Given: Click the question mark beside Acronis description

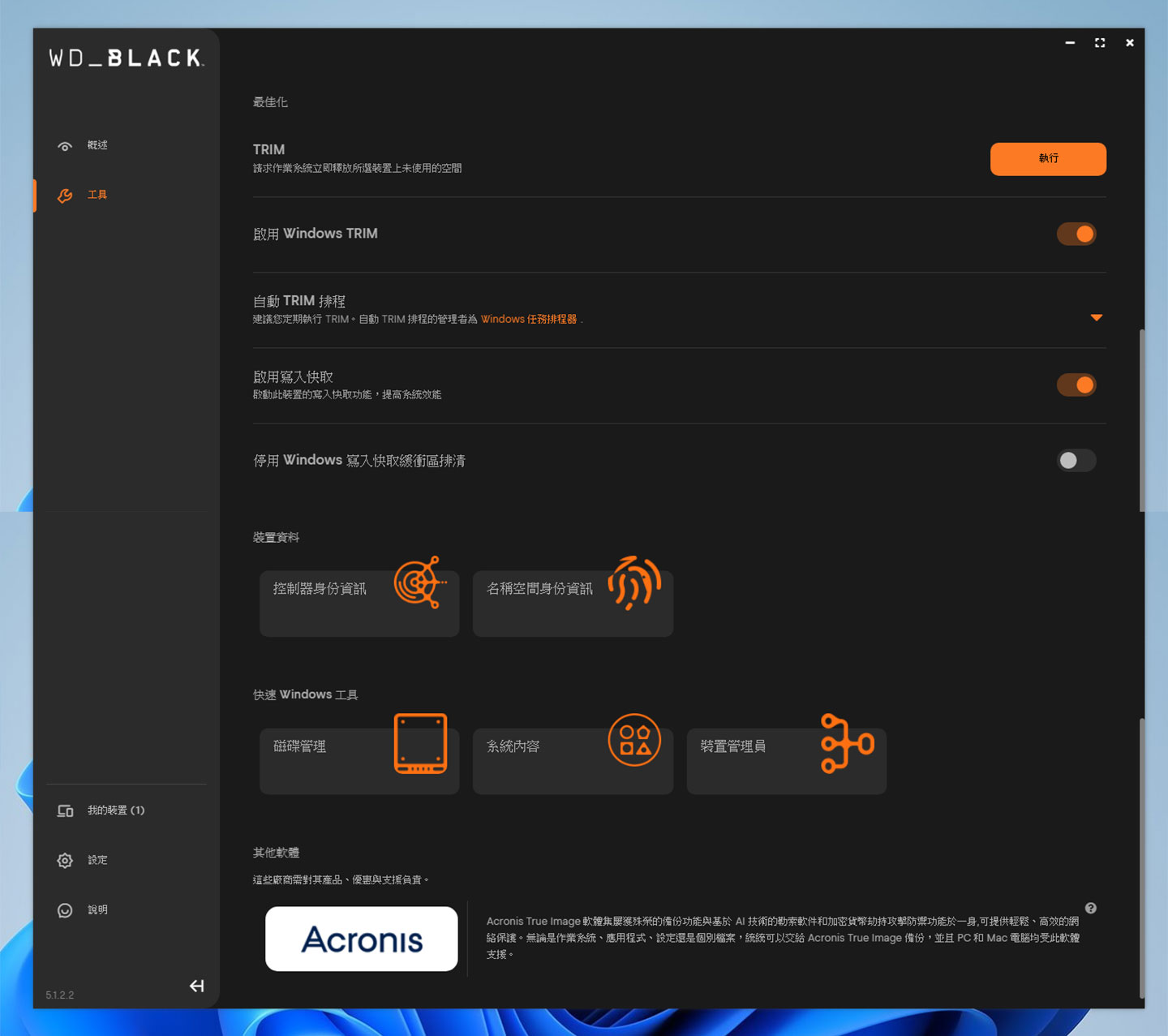Looking at the screenshot, I should click(x=1091, y=909).
